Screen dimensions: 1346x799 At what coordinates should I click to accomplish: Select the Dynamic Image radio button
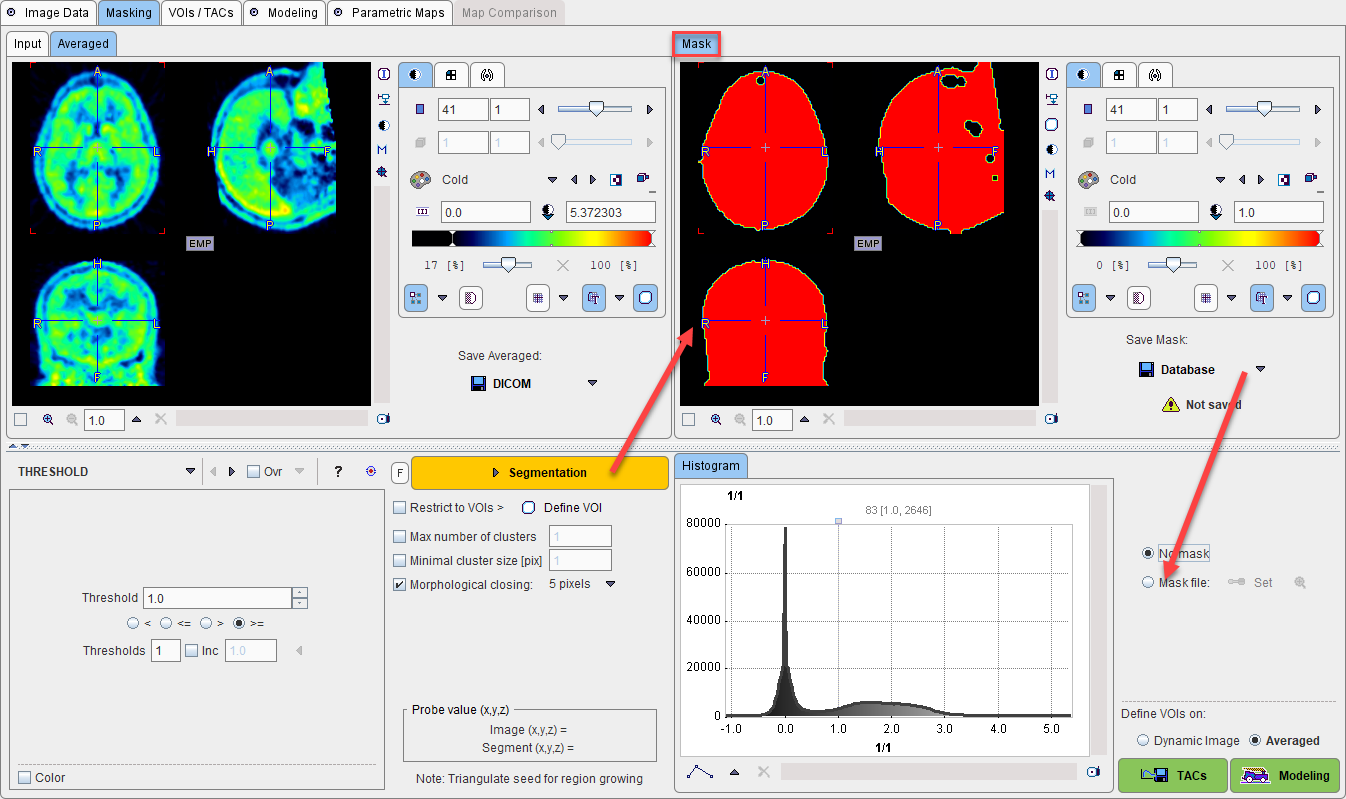[1144, 741]
